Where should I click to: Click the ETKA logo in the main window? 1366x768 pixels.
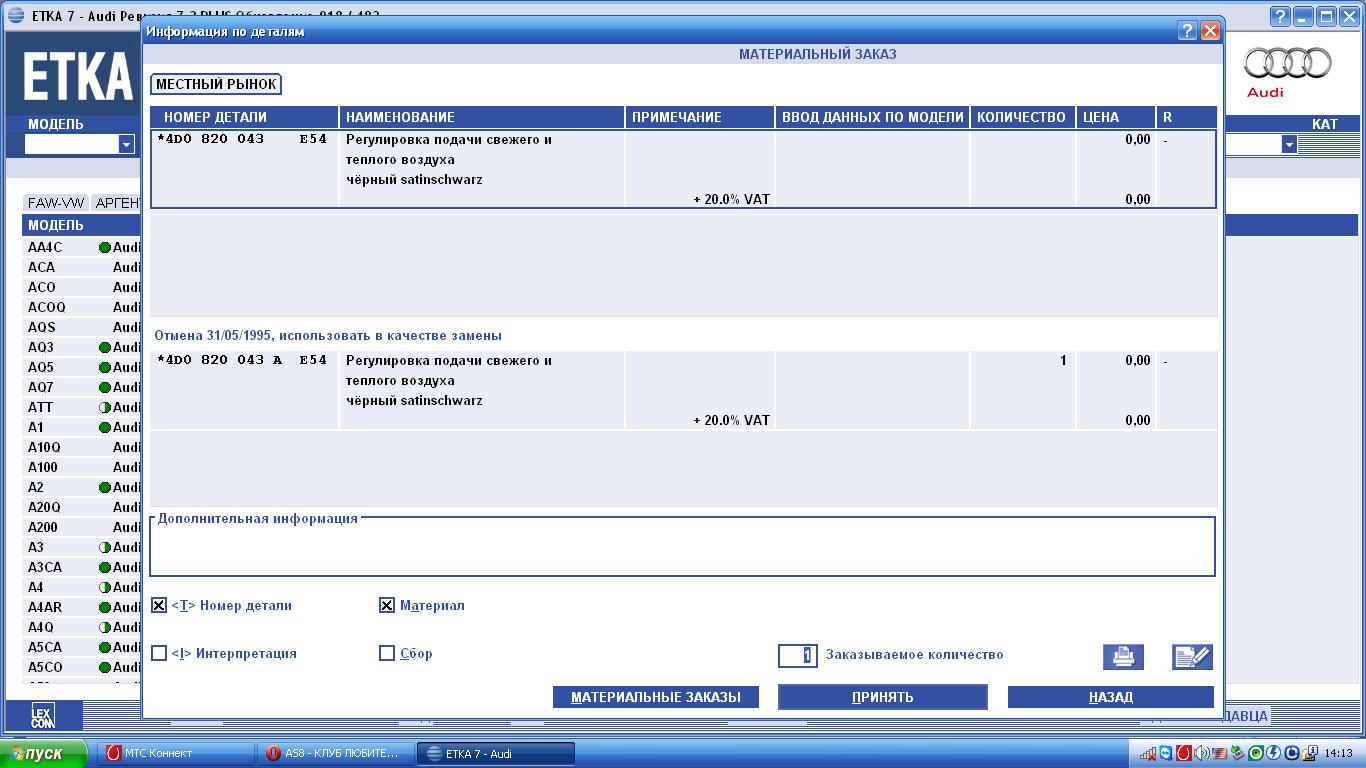point(78,78)
